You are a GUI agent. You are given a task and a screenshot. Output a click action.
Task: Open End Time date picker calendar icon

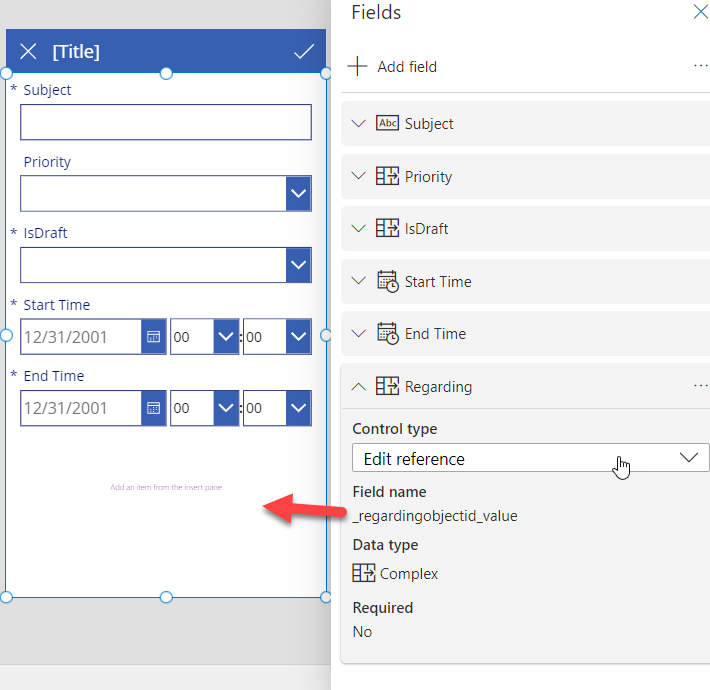point(154,408)
